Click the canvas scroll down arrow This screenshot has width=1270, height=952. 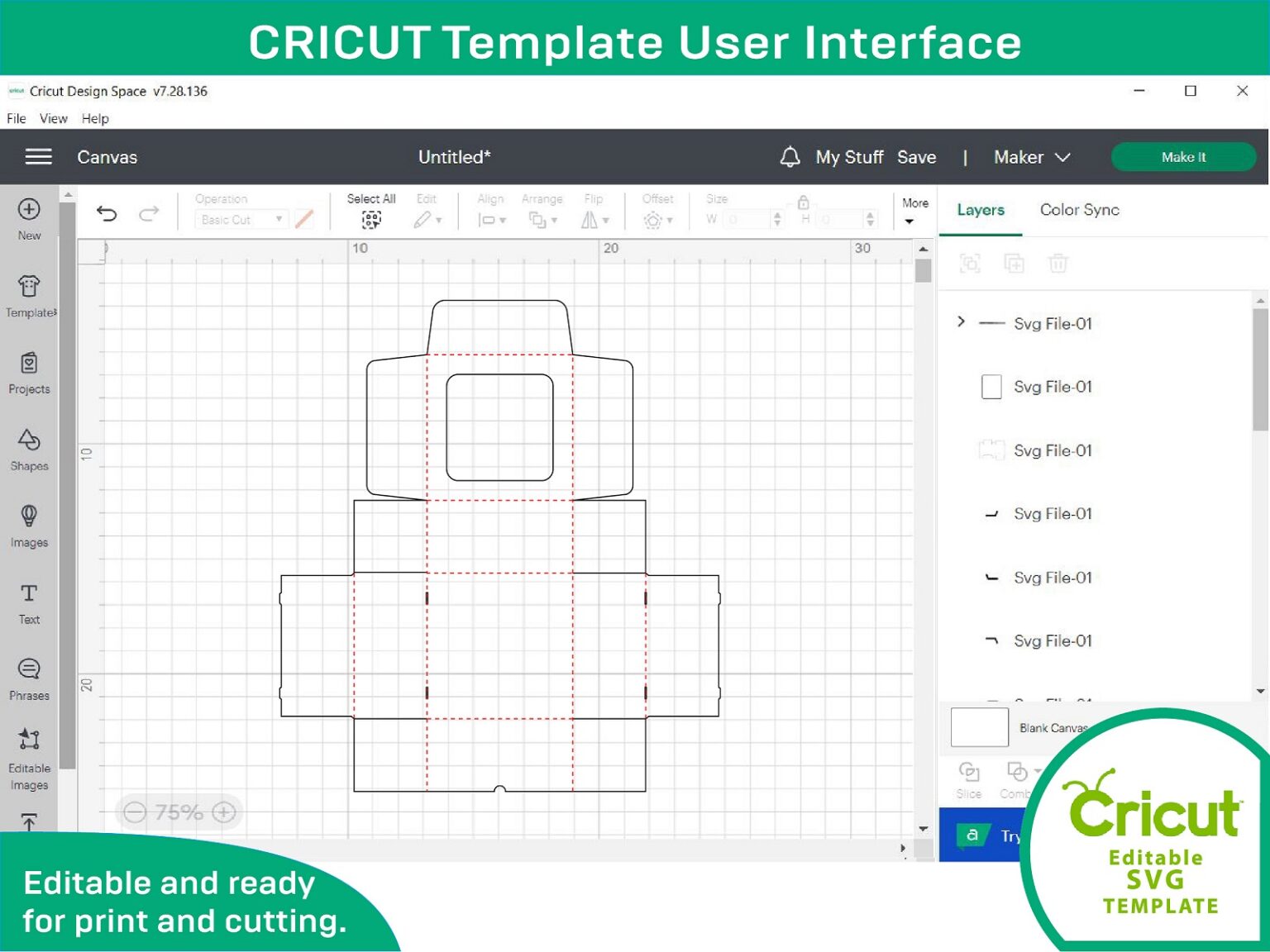924,829
